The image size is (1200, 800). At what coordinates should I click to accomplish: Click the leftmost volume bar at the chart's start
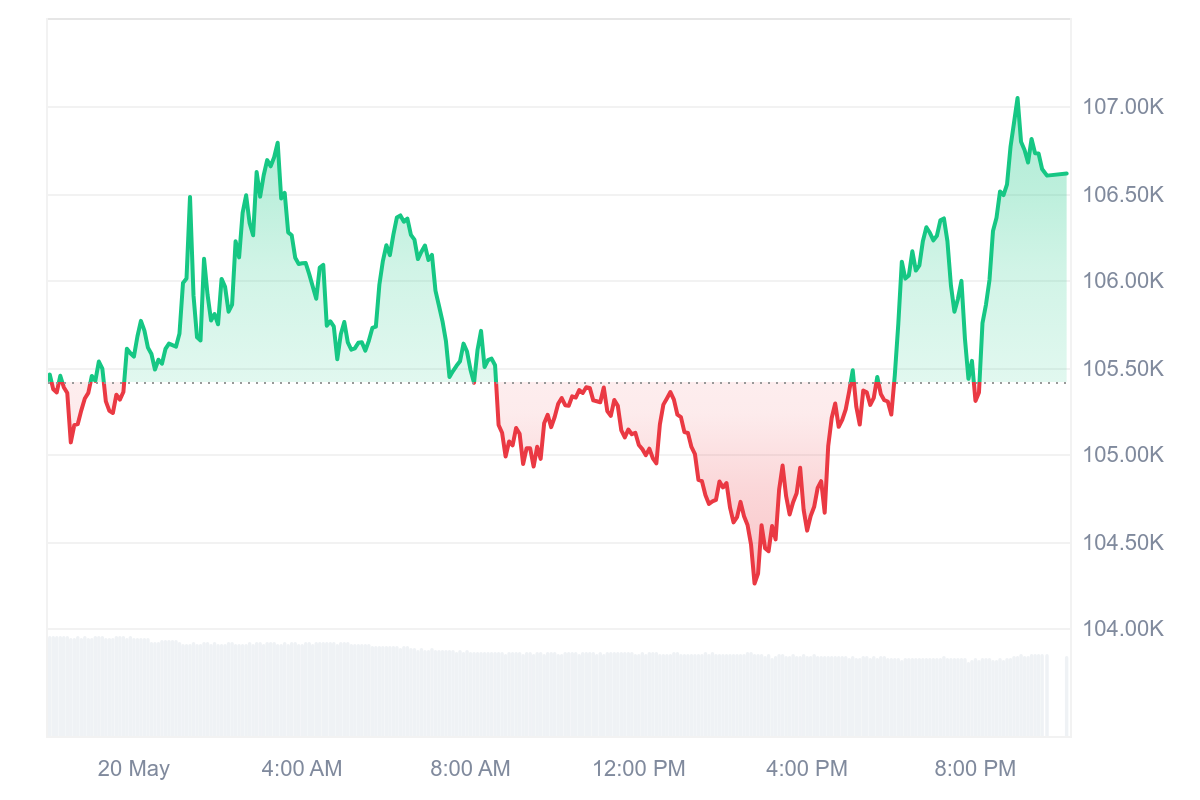(x=49, y=687)
